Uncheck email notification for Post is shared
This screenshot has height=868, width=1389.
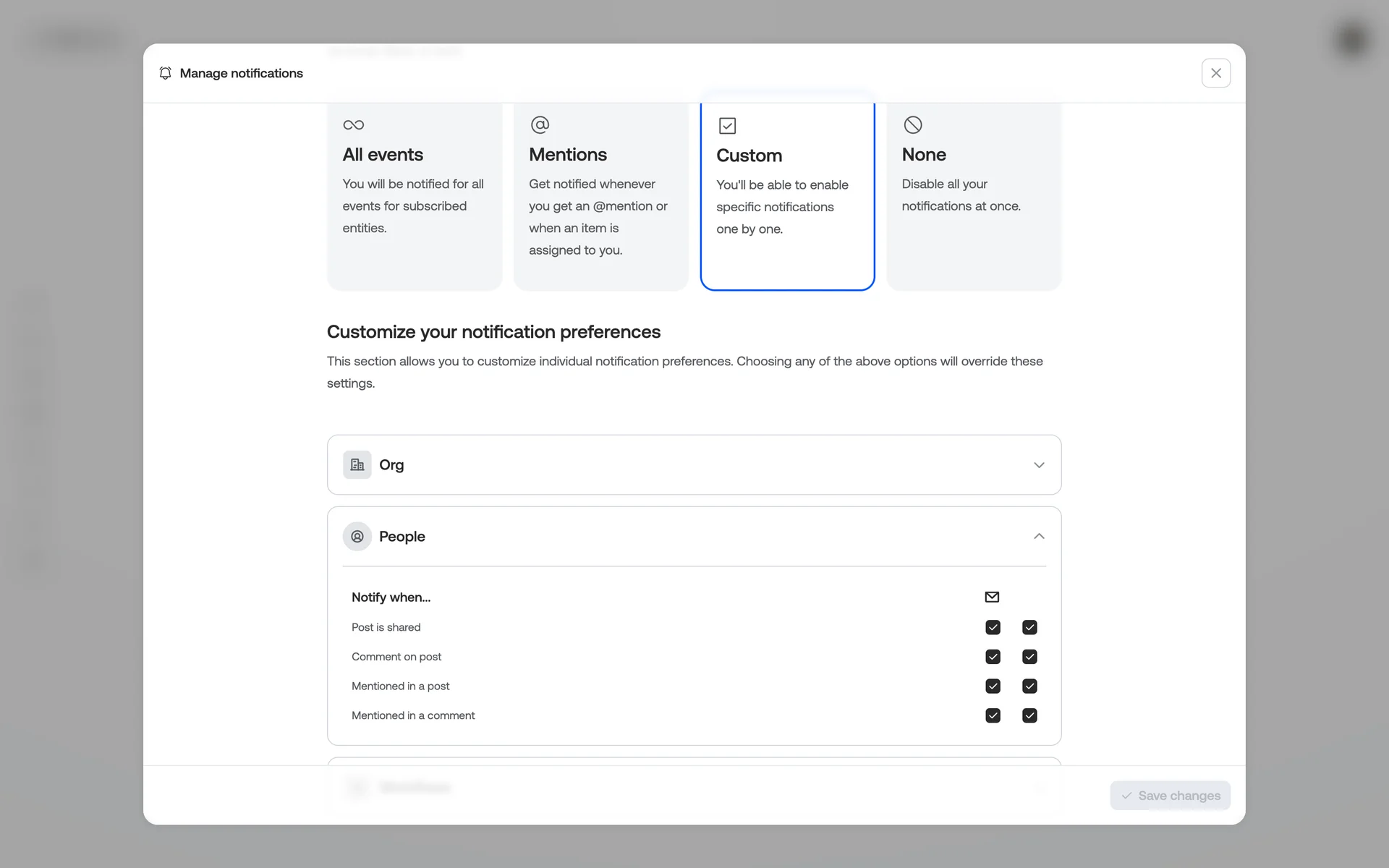(993, 627)
